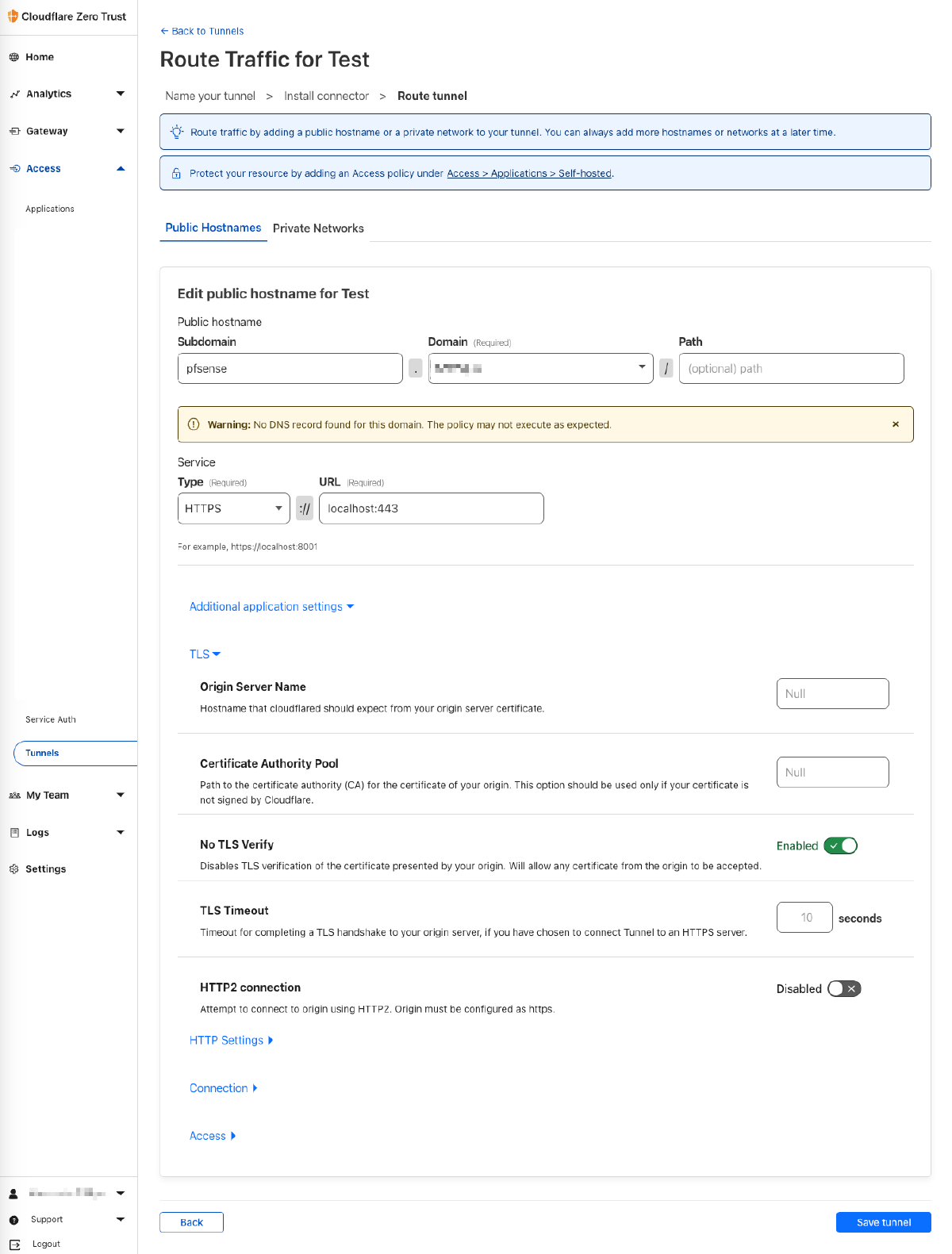Click the Logout icon at bottom

coord(14,1244)
